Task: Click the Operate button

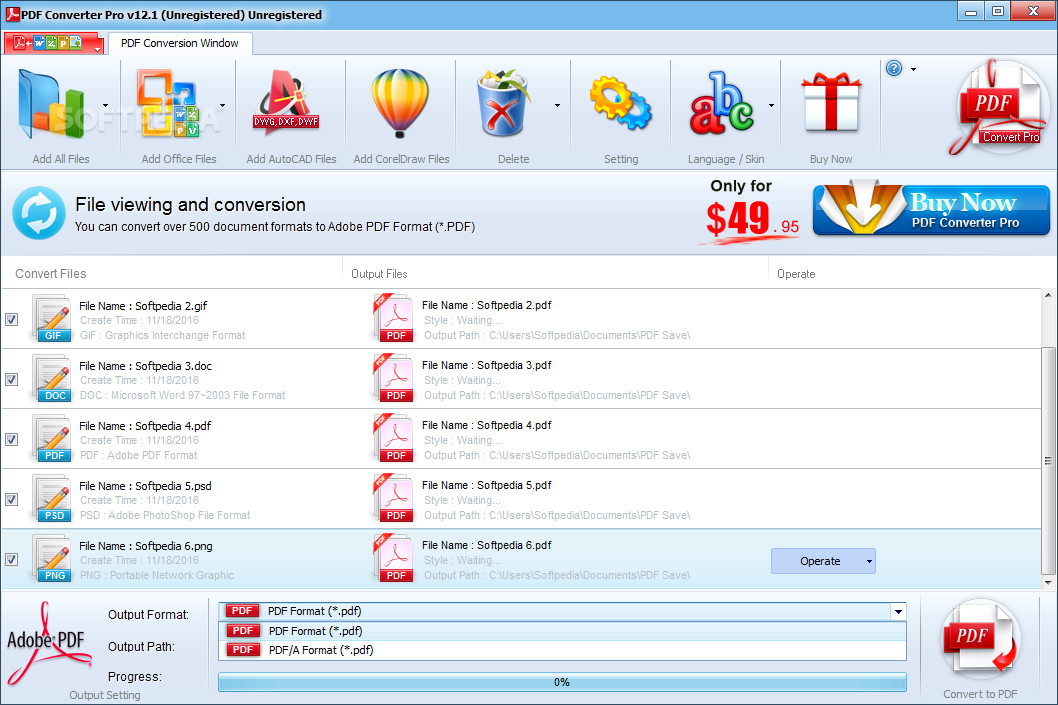Action: coord(823,561)
